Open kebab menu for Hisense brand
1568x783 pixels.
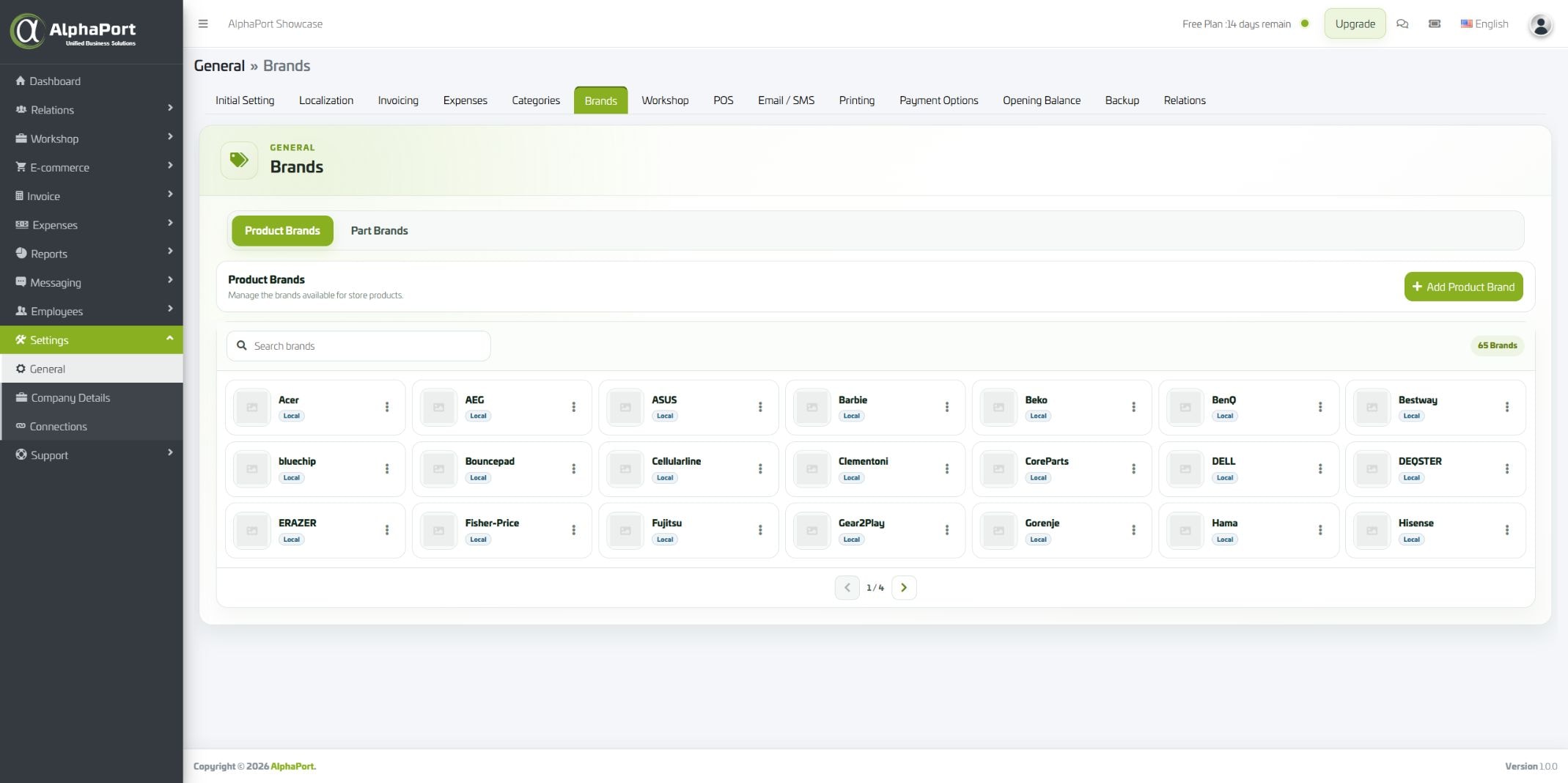1507,530
